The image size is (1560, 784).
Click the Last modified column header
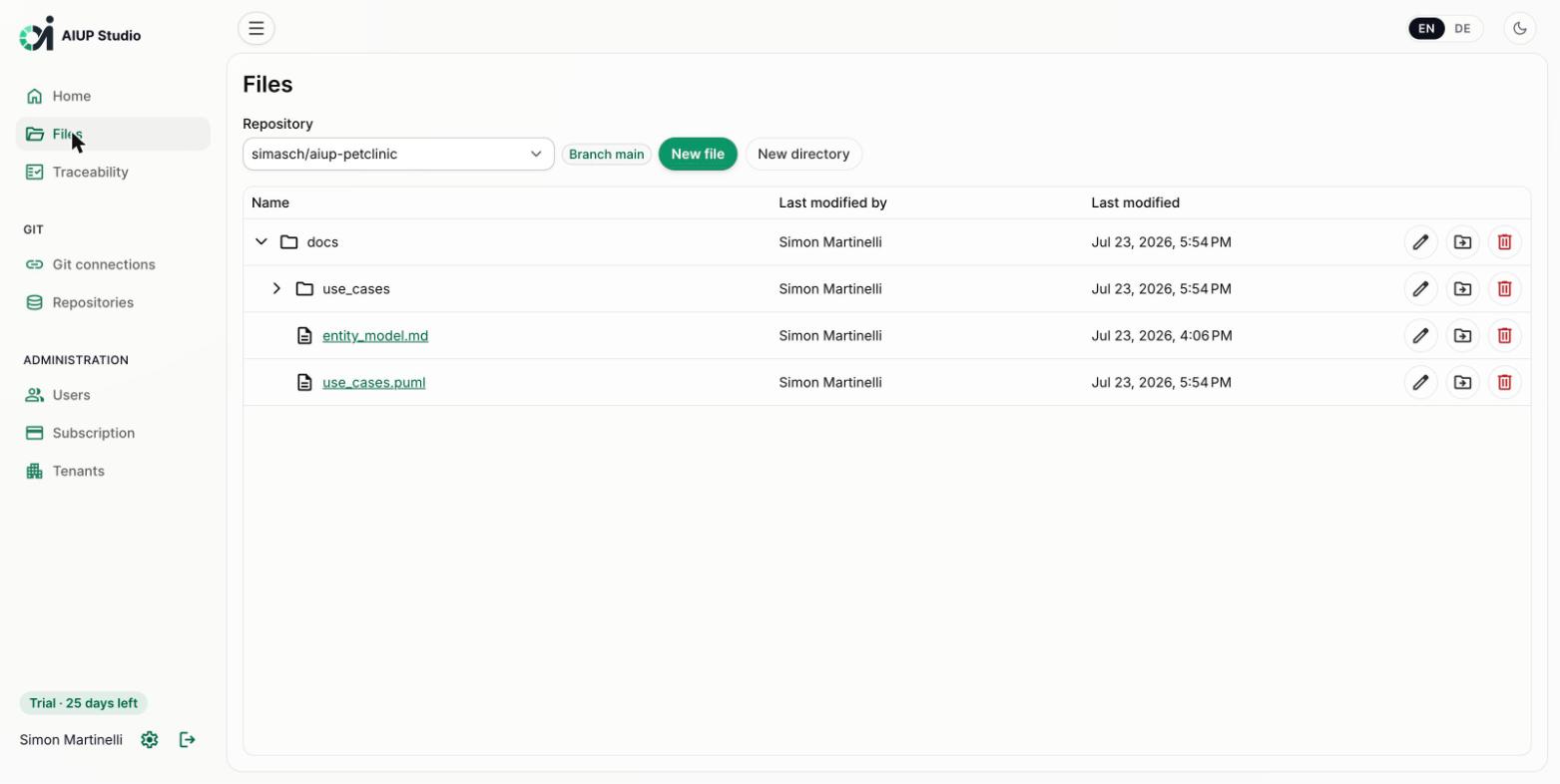pos(1135,203)
